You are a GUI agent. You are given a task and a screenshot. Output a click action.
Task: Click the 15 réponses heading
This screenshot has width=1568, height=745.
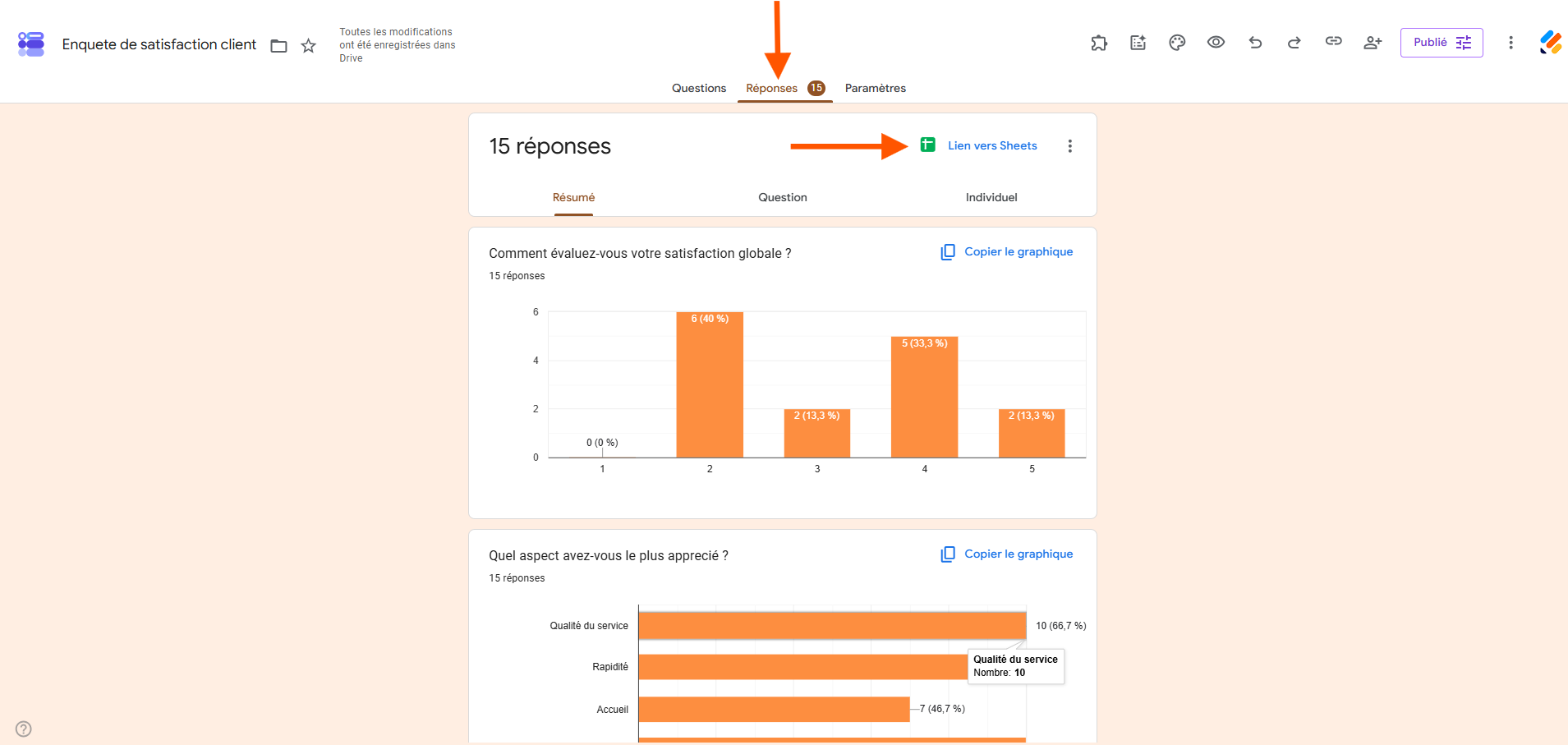click(x=550, y=146)
